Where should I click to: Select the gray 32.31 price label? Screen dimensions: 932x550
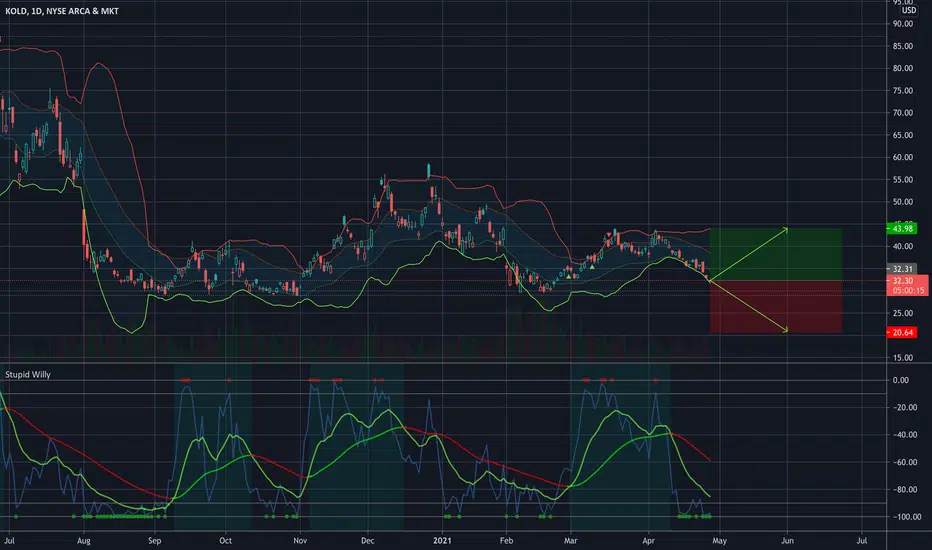click(902, 269)
